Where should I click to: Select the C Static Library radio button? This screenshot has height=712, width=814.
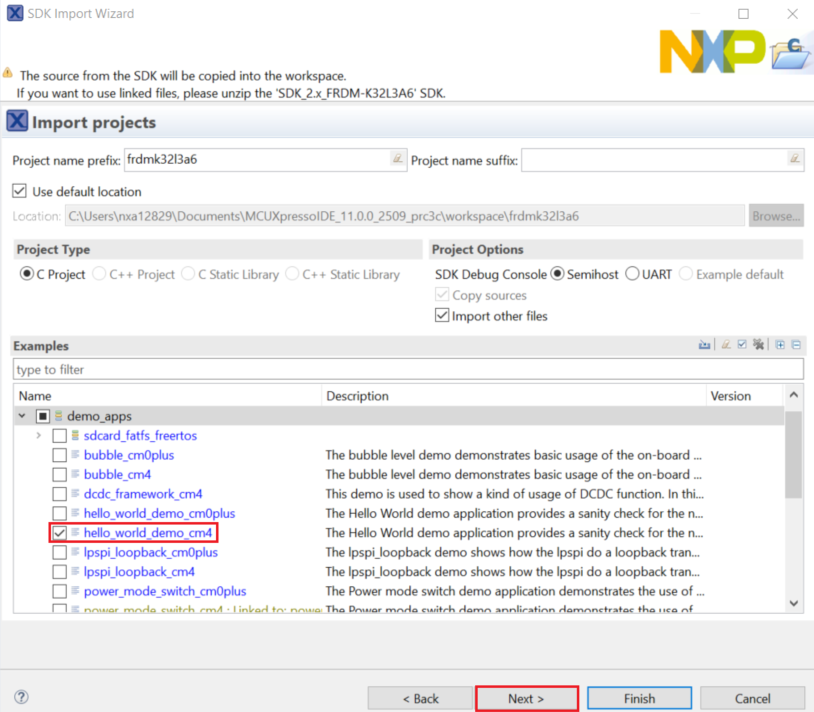[x=188, y=273]
